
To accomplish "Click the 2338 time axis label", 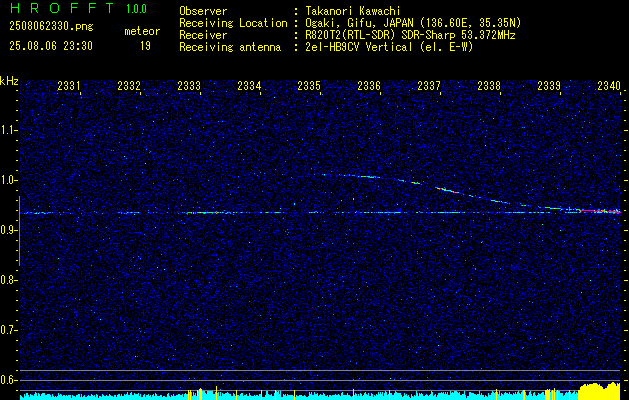I will pos(489,85).
